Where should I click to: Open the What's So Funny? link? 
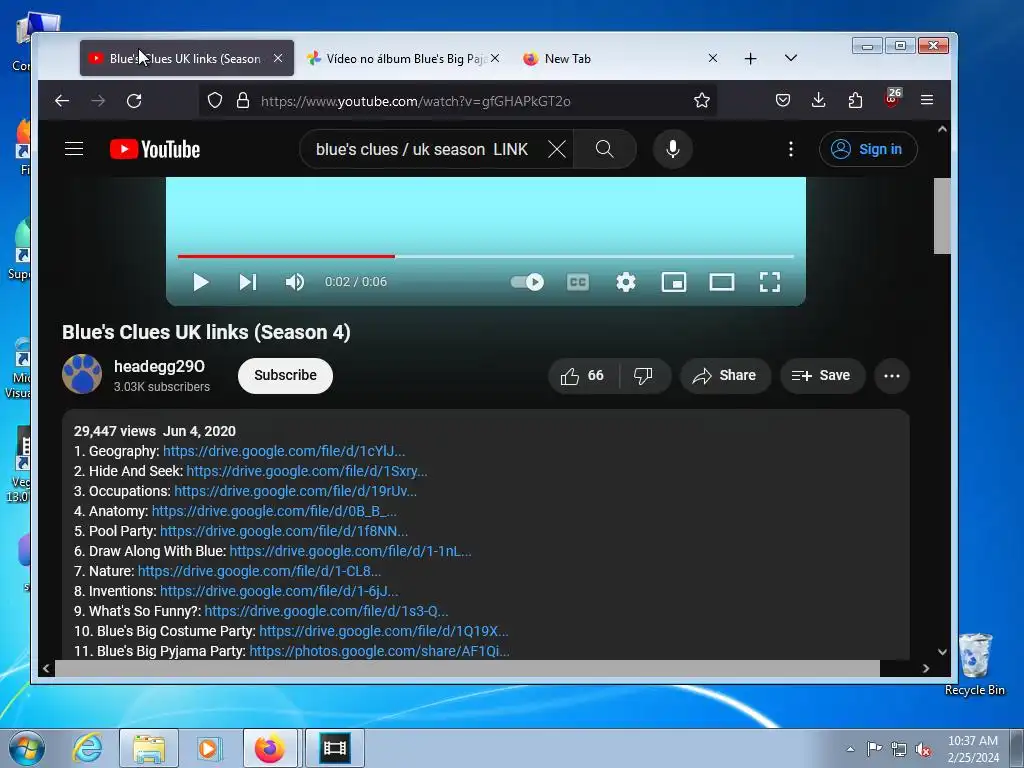click(x=327, y=611)
